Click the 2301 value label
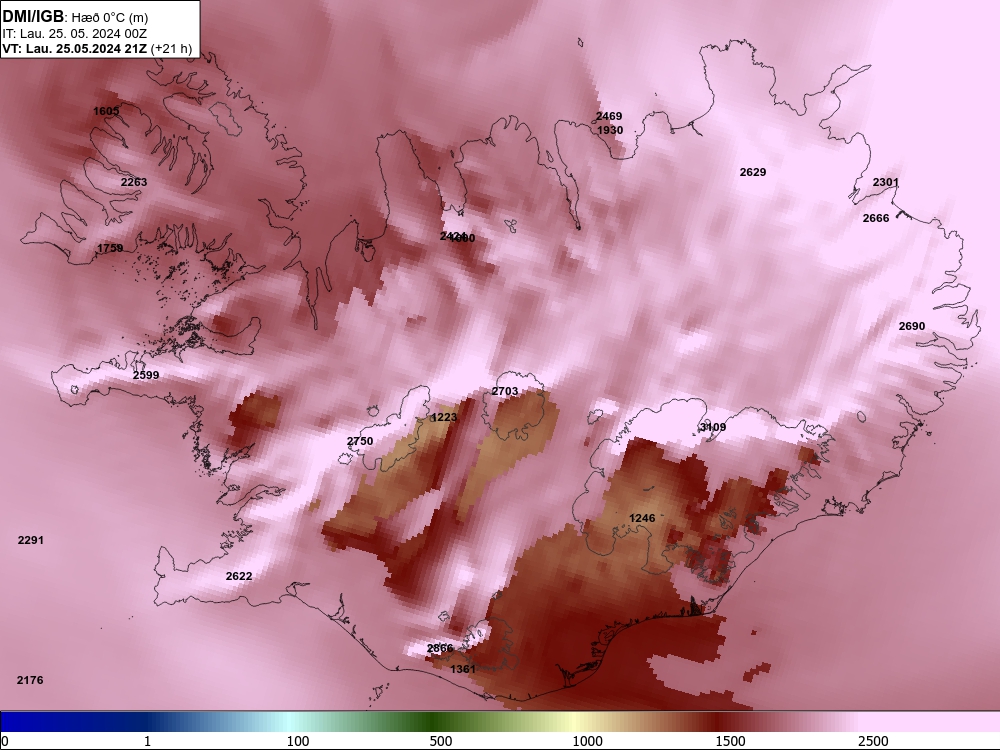This screenshot has width=1000, height=750. tap(885, 182)
